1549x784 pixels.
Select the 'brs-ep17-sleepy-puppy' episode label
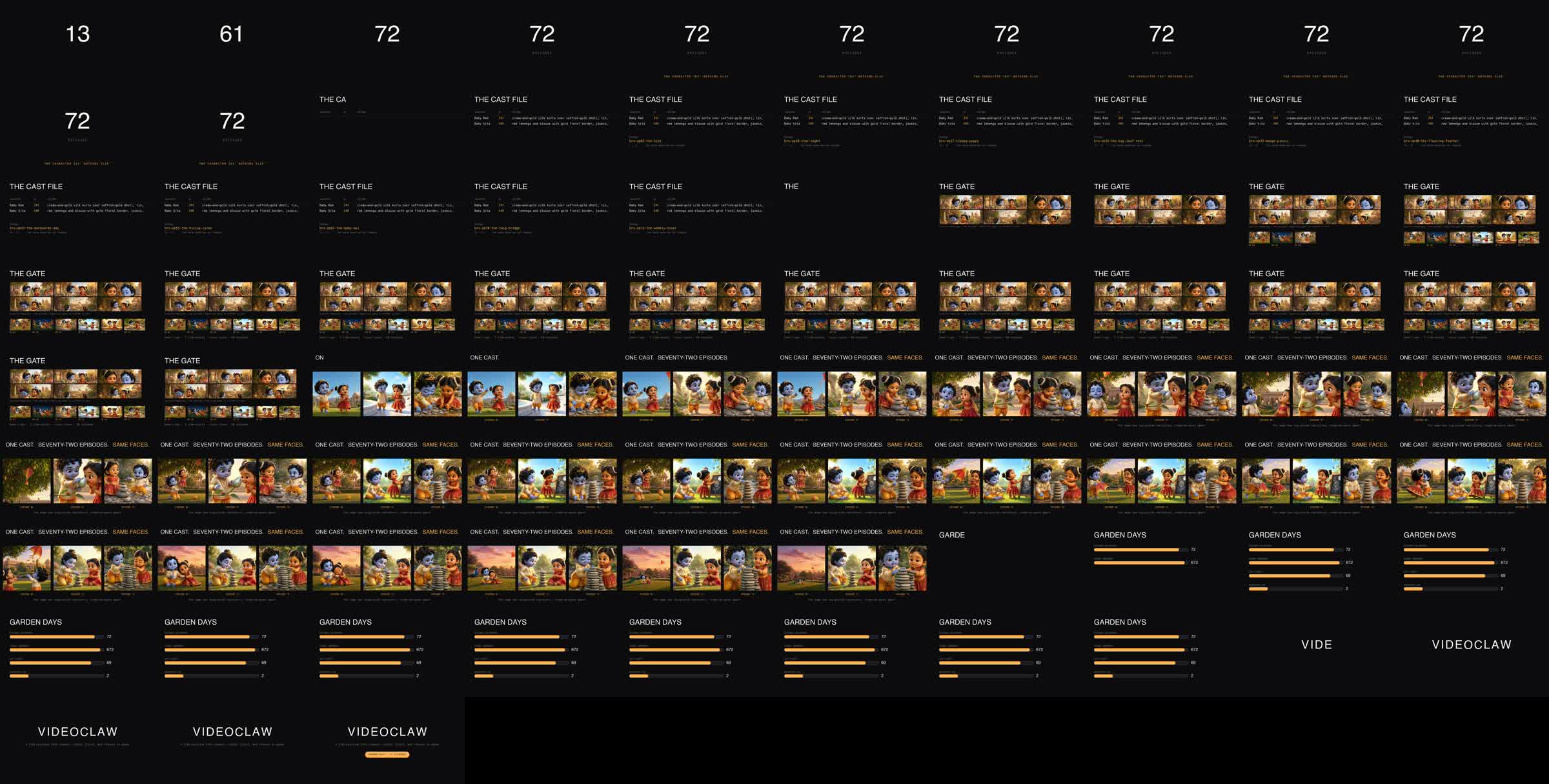point(958,141)
